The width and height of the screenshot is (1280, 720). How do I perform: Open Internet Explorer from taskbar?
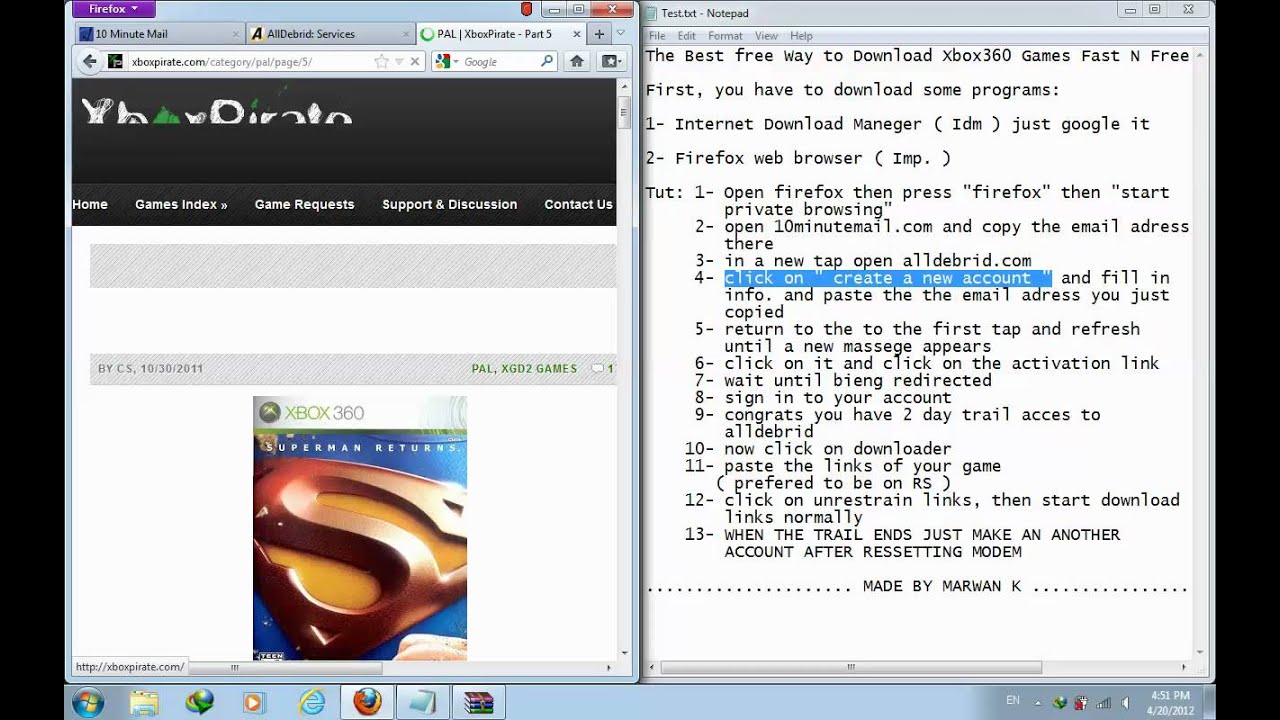pyautogui.click(x=312, y=702)
